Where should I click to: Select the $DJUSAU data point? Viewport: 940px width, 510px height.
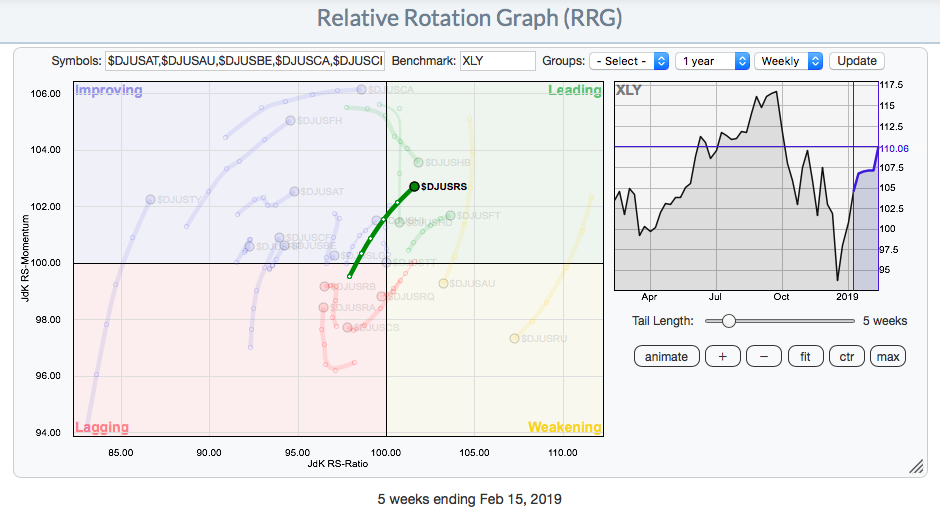point(443,283)
